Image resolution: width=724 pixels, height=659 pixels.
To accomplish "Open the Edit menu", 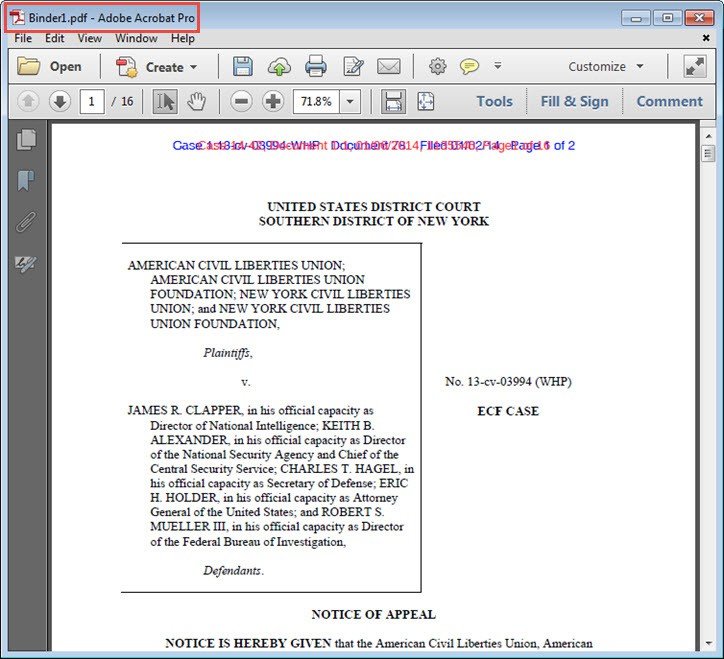I will [x=54, y=38].
